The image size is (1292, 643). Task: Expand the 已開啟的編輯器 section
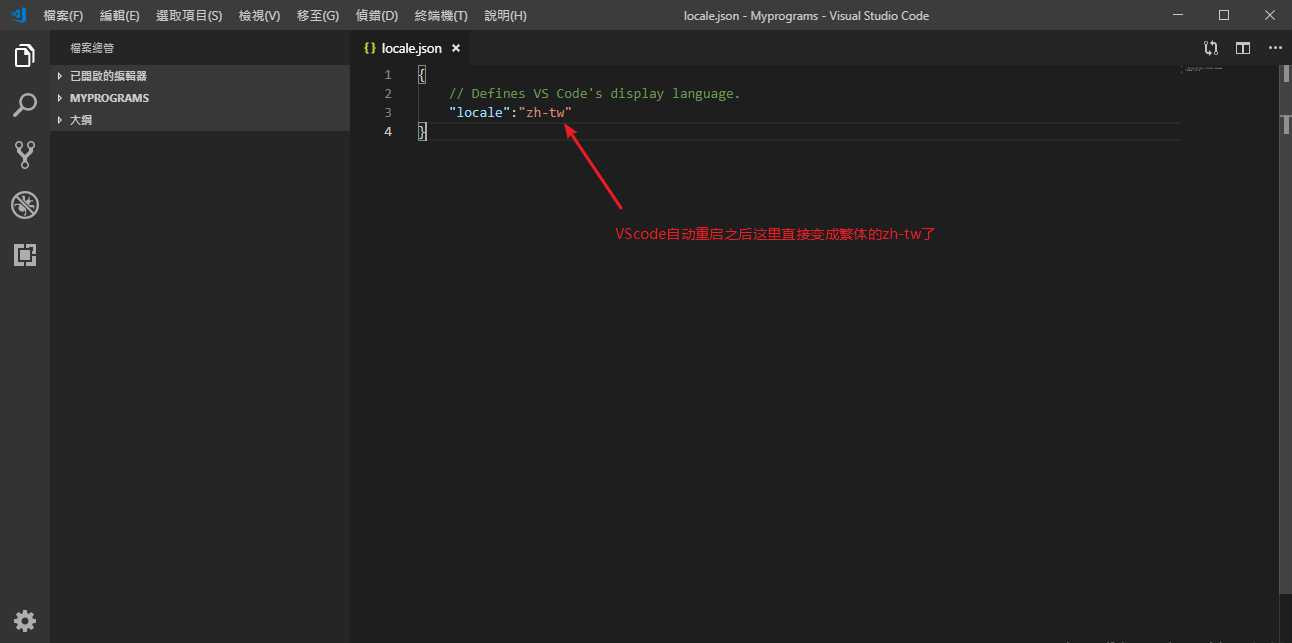click(200, 76)
